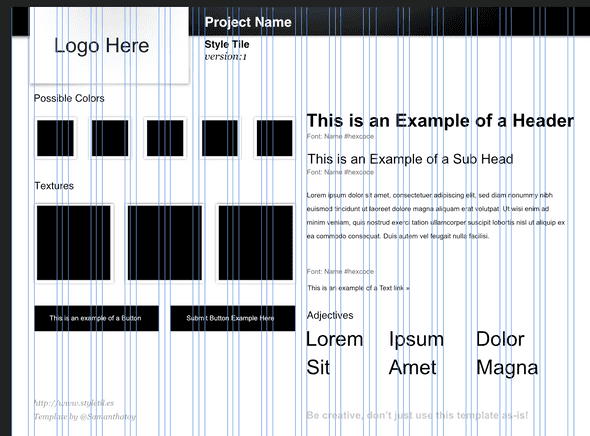Click font note under the Sub Head
The width and height of the screenshot is (590, 436).
point(340,172)
